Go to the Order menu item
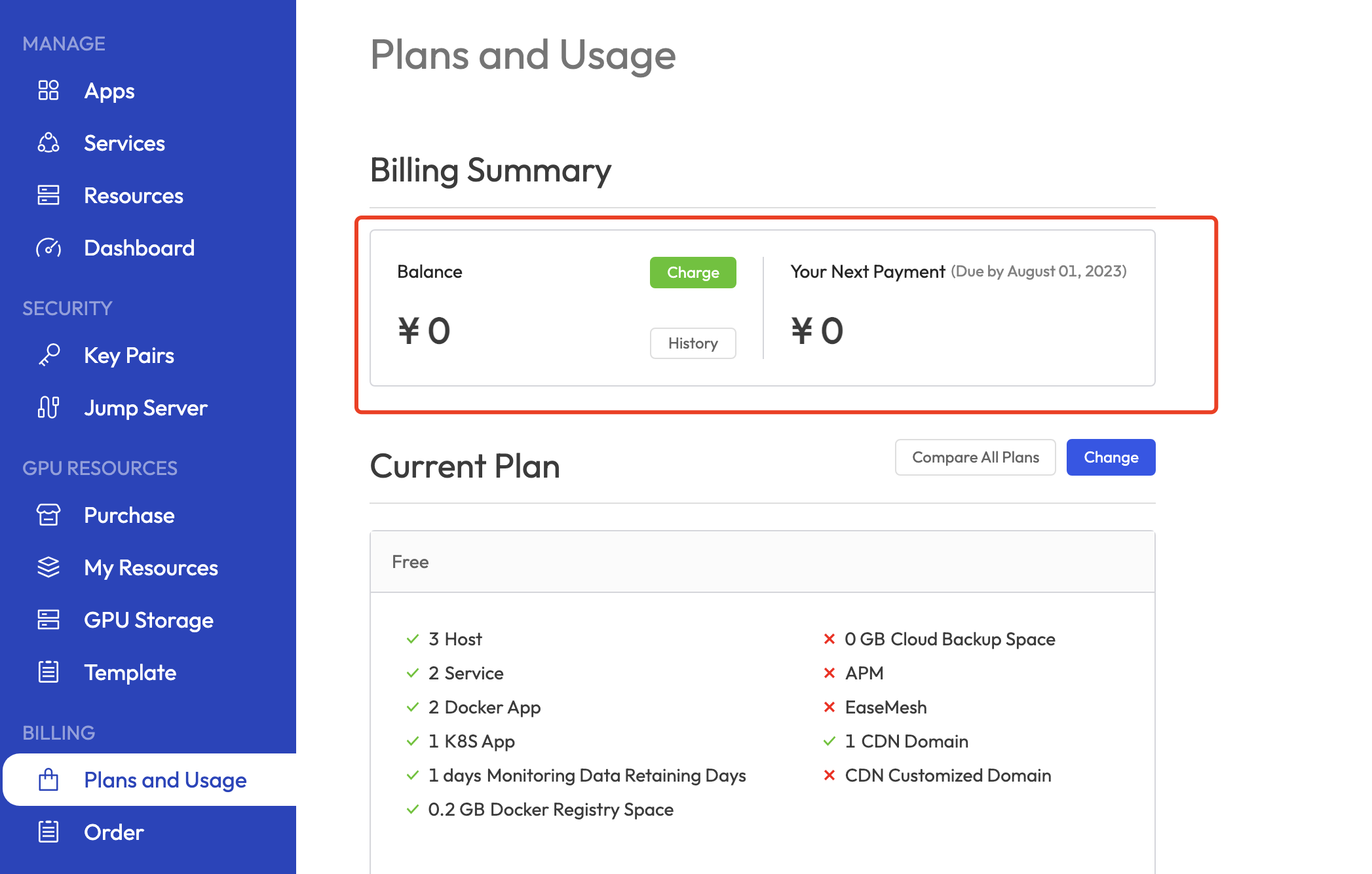The width and height of the screenshot is (1372, 874). coord(113,832)
